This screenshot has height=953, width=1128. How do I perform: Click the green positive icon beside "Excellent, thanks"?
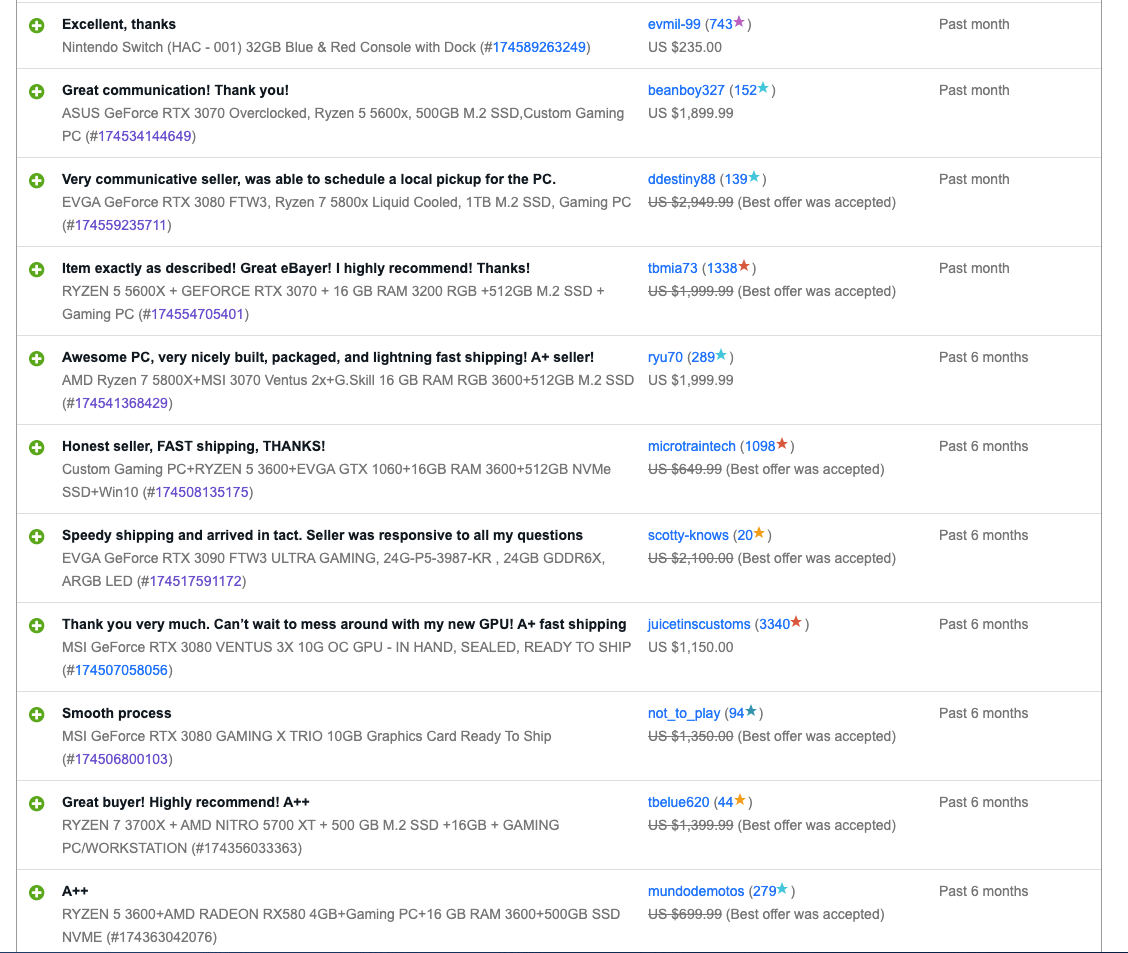(x=37, y=25)
